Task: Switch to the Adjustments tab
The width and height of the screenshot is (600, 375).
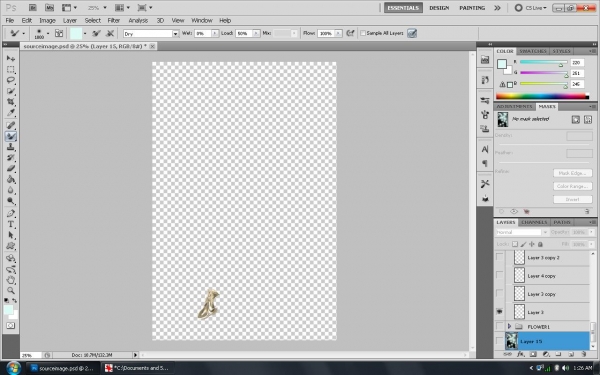Action: (515, 106)
